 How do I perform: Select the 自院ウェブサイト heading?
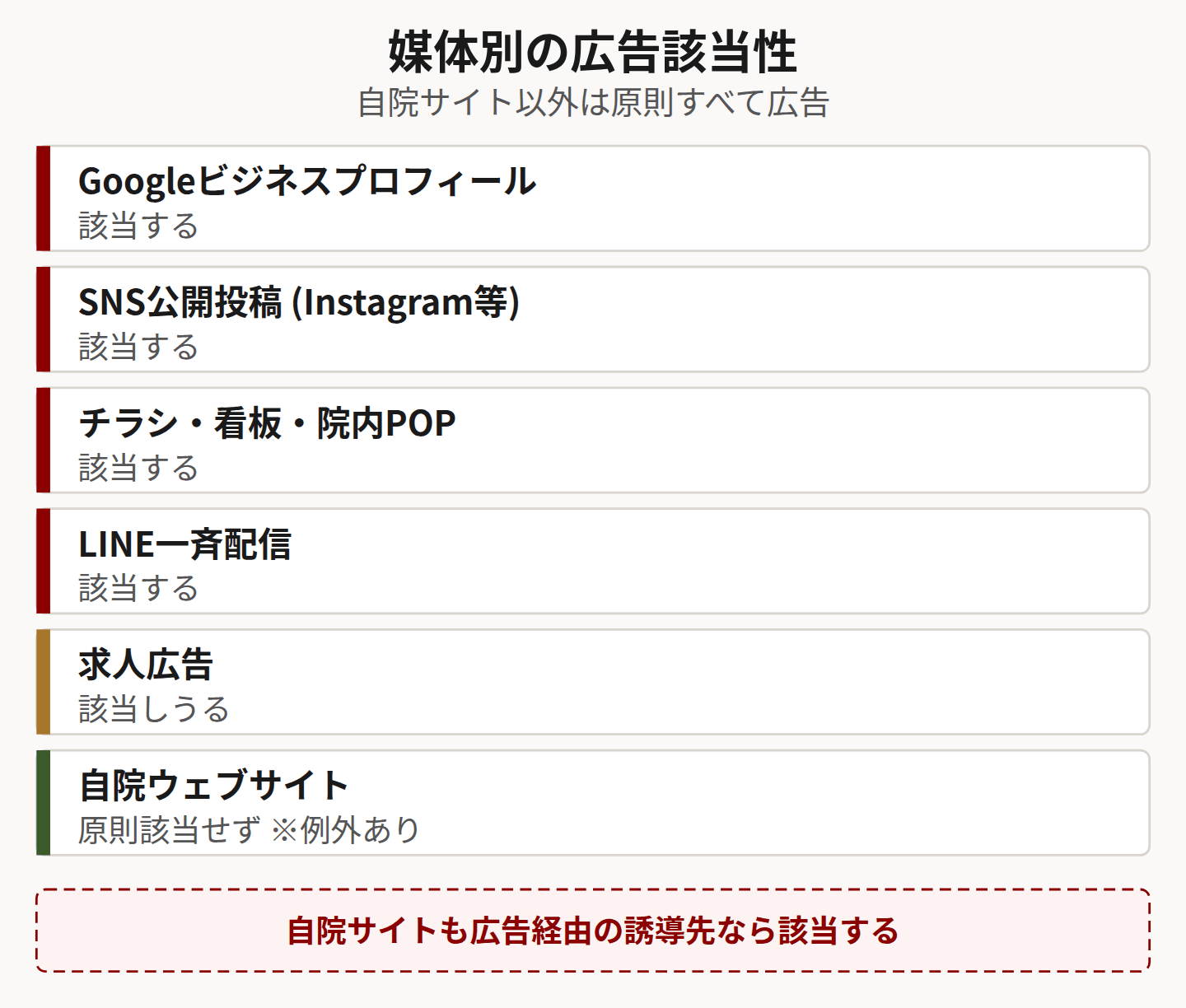coord(214,786)
